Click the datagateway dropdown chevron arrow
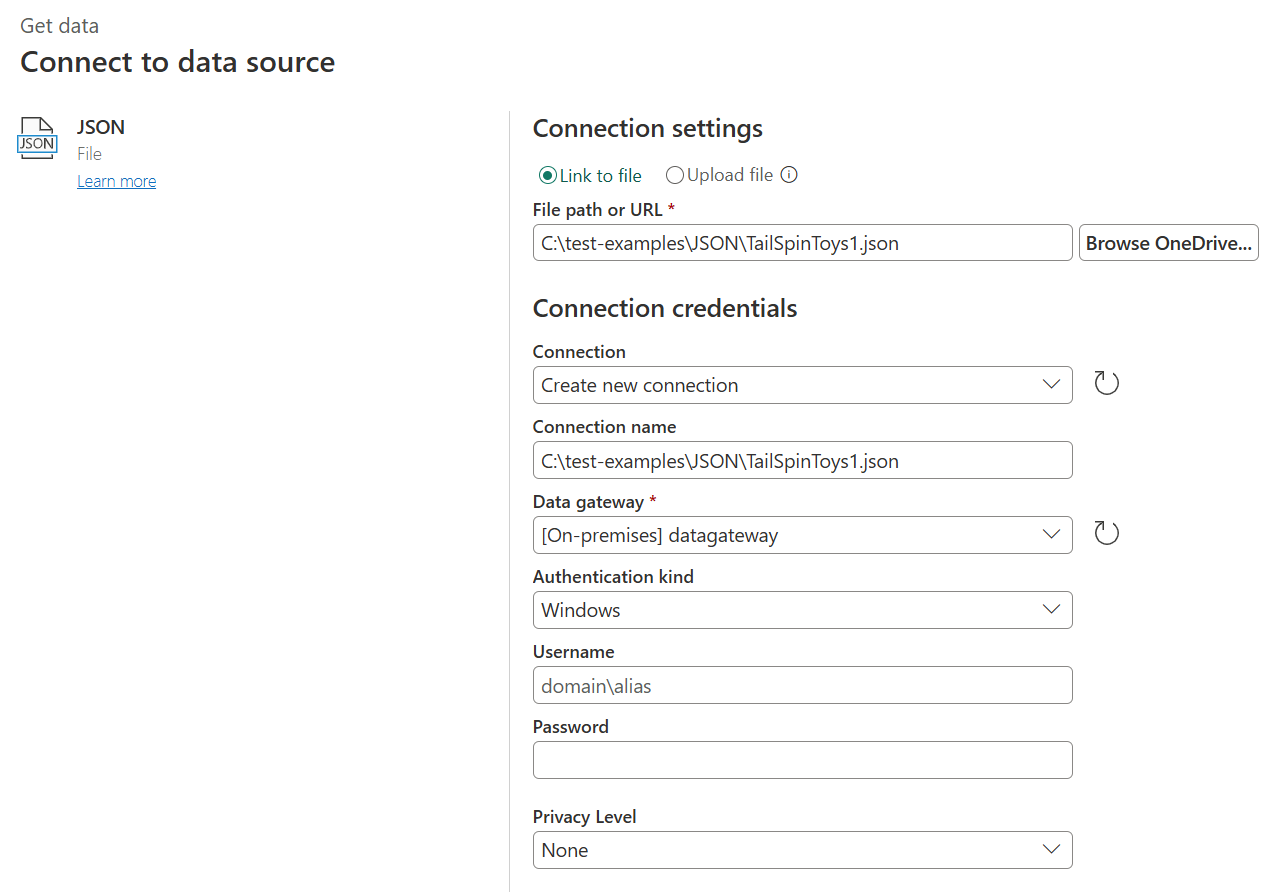Screen dimensions: 1273x892 coord(1051,535)
